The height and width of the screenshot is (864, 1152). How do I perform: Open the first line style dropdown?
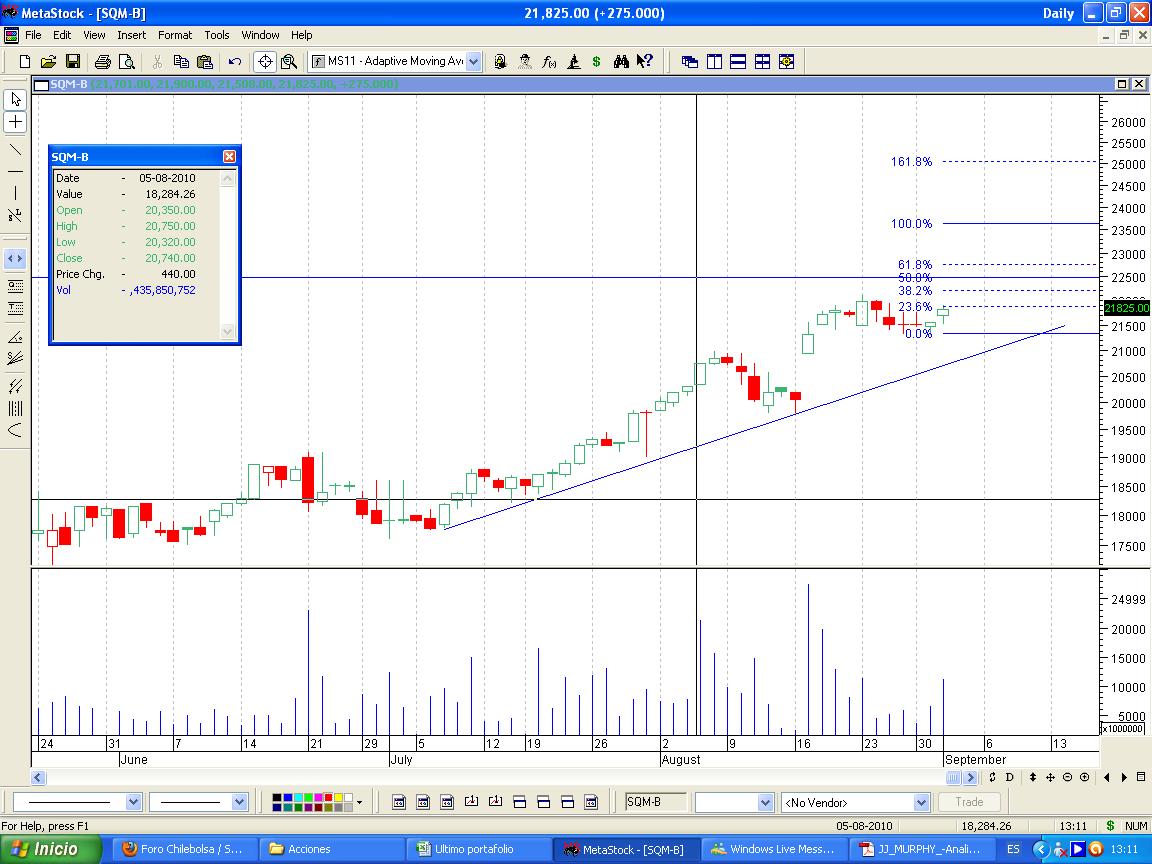[x=133, y=802]
